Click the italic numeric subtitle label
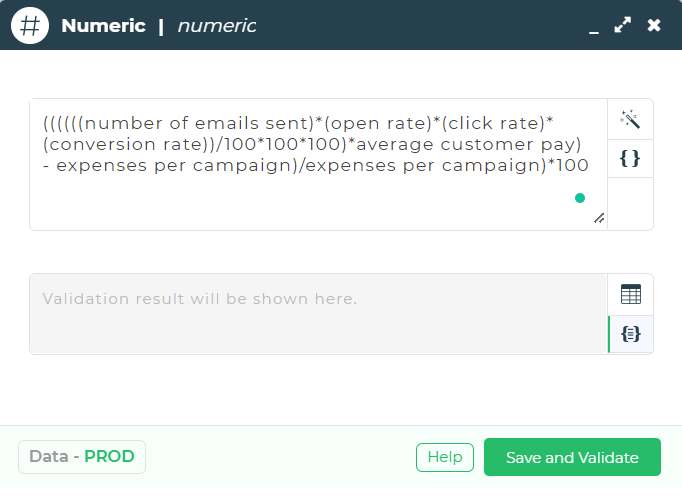682x497 pixels. coord(217,26)
